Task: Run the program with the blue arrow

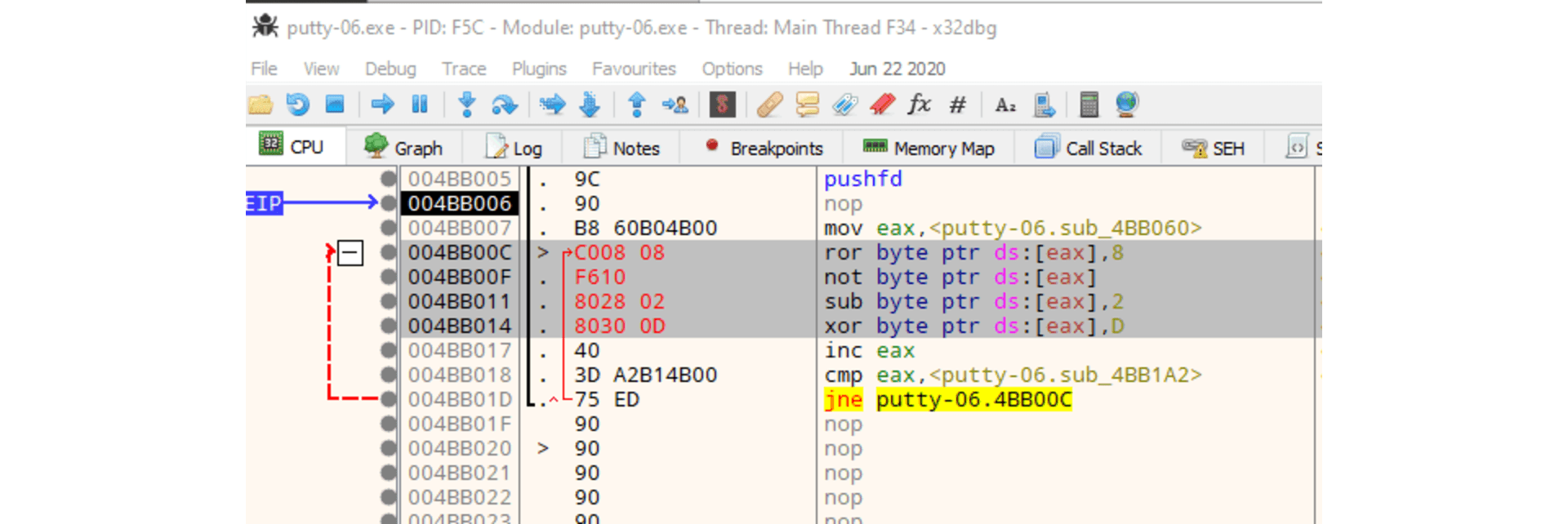Action: coord(381,104)
